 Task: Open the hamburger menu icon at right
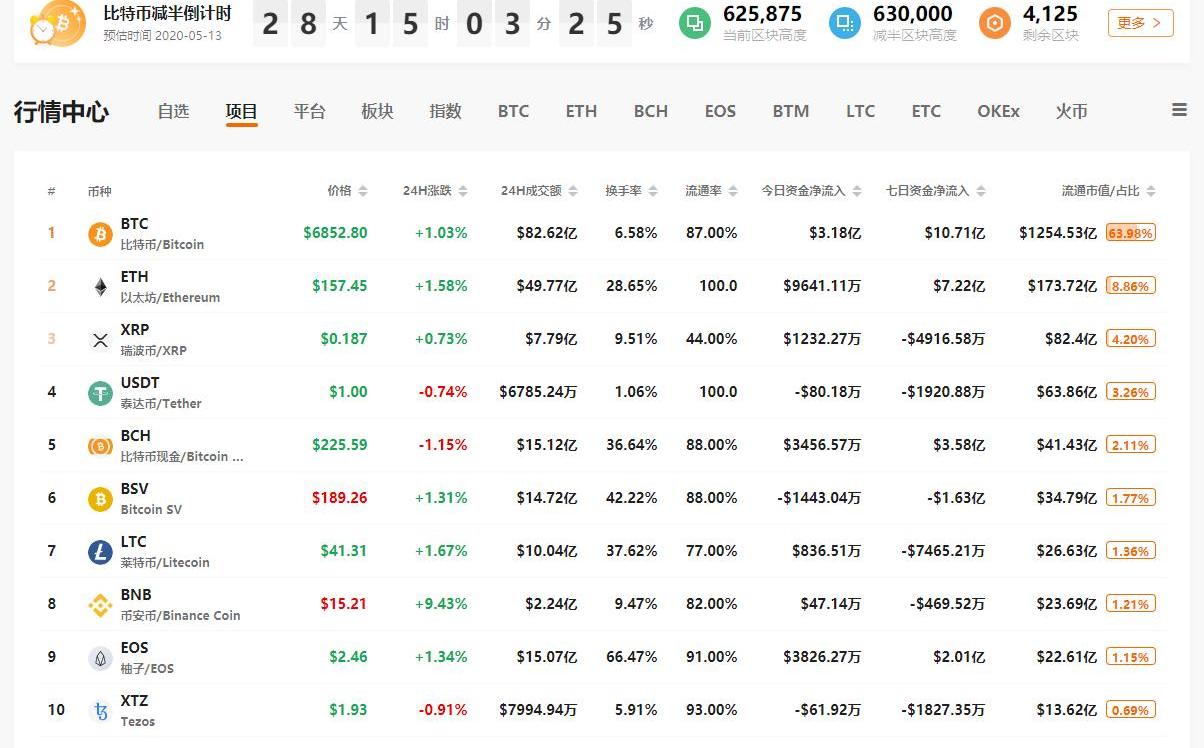coord(1179,111)
